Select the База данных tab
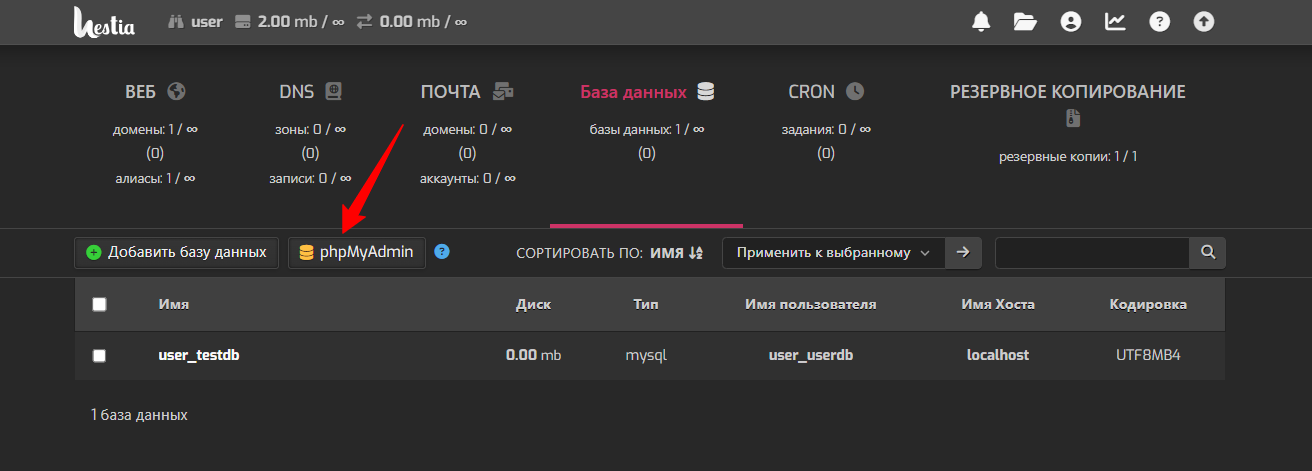This screenshot has width=1312, height=471. click(x=647, y=92)
